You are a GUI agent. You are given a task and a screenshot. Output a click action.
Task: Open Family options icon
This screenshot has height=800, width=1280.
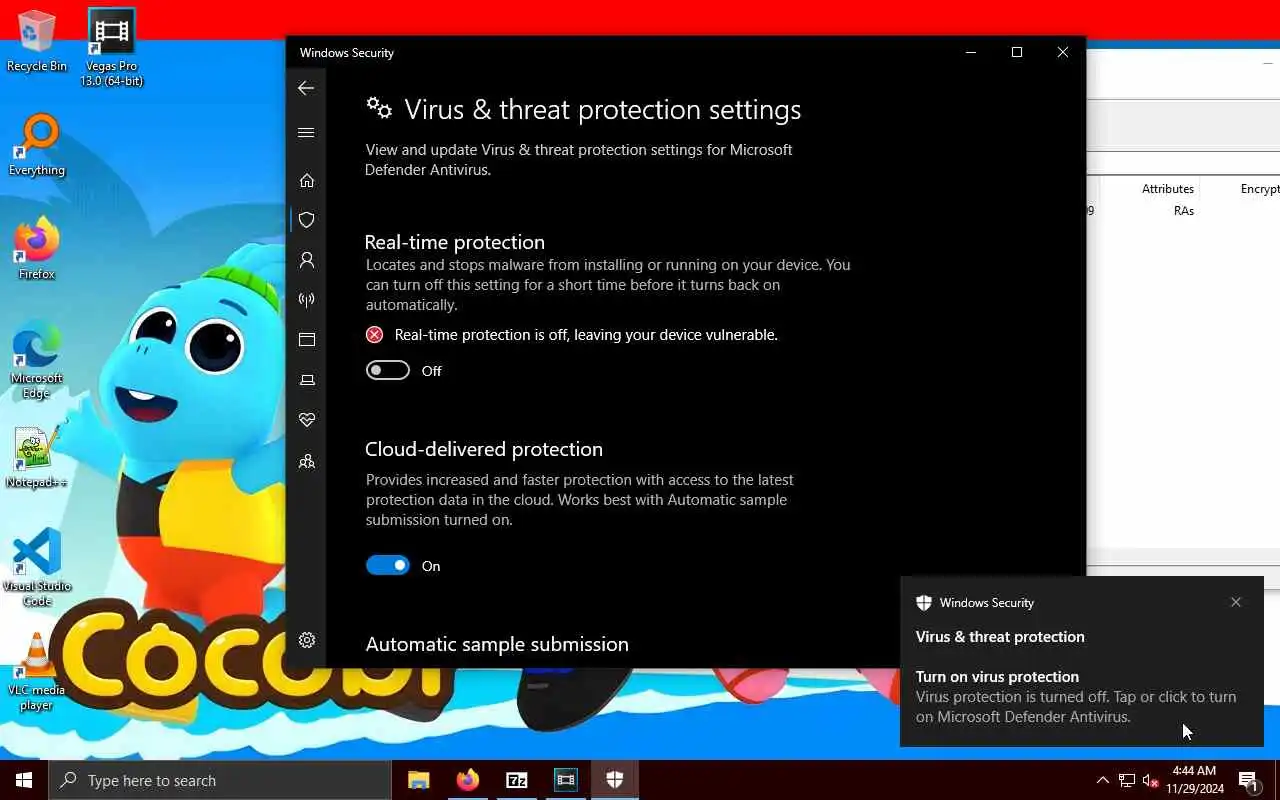pos(307,461)
